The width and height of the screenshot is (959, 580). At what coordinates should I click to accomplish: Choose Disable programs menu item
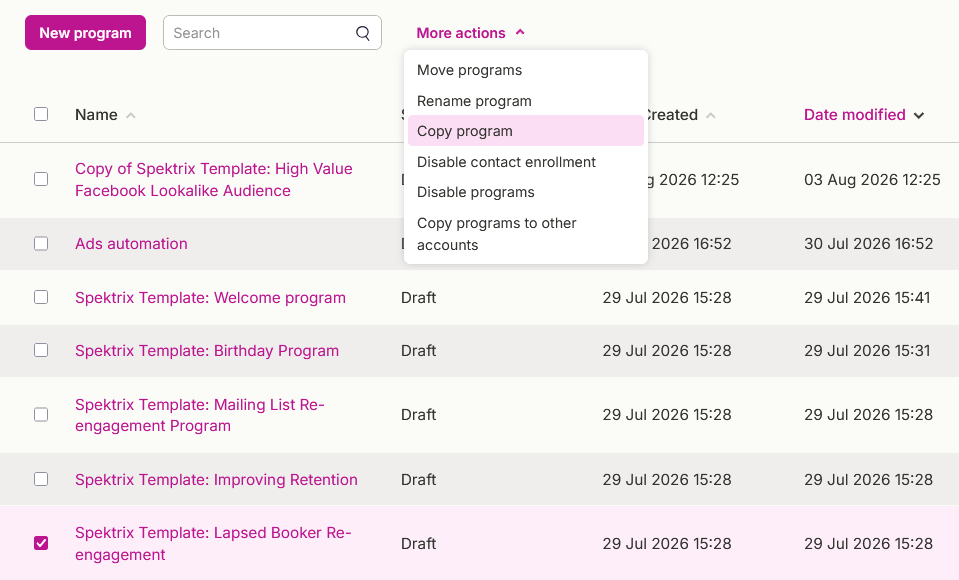point(526,192)
